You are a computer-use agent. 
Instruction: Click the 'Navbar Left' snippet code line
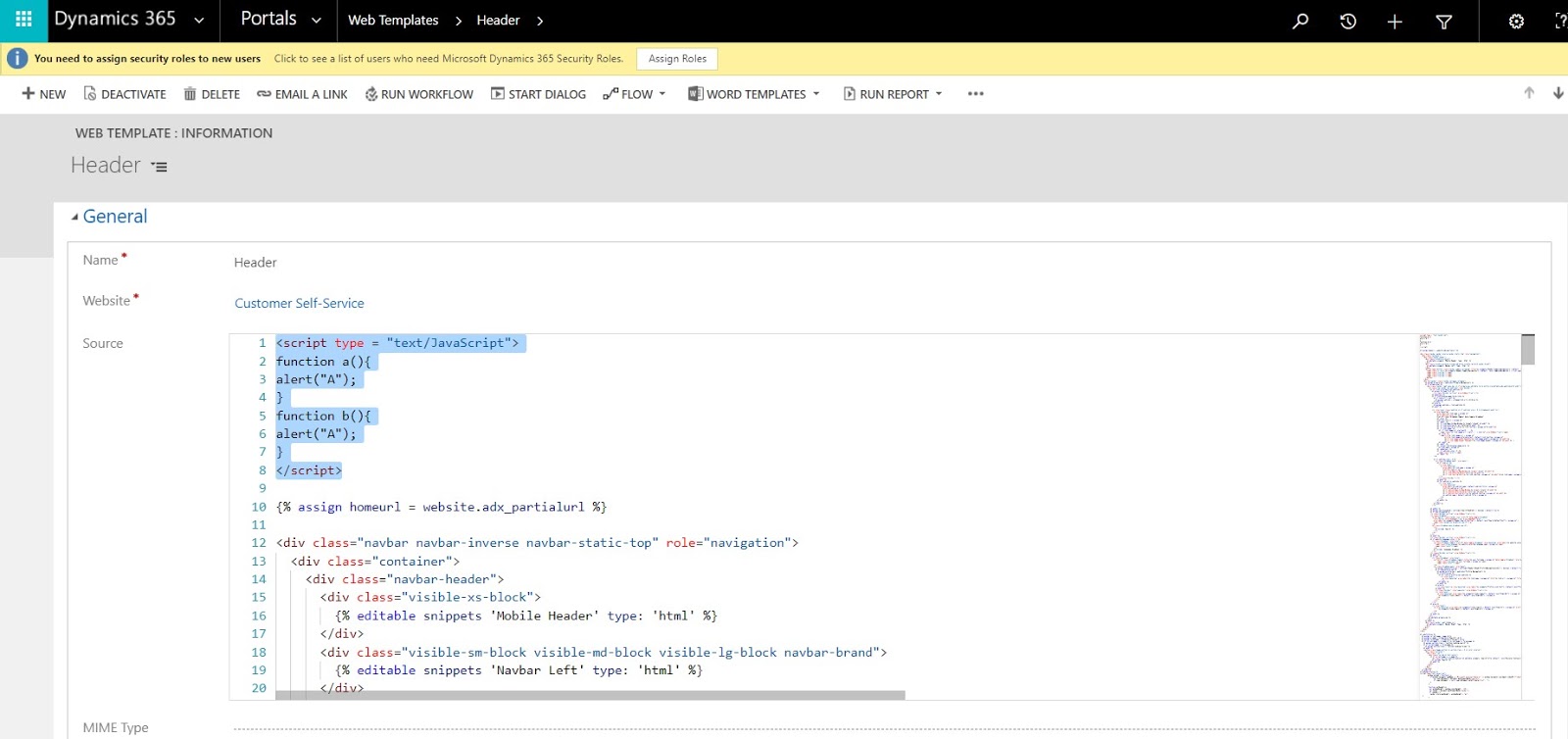point(518,670)
